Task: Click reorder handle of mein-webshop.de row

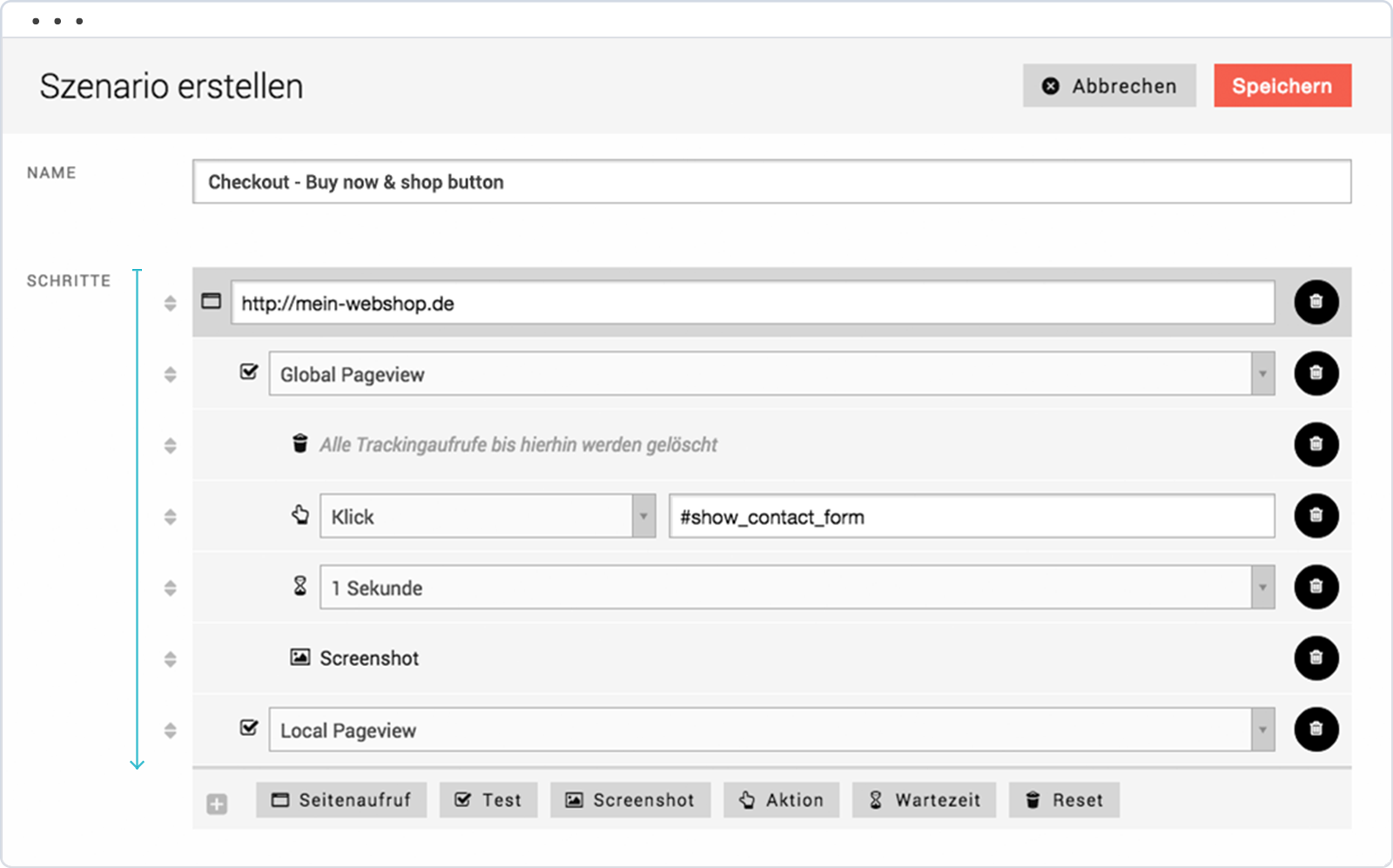Action: coord(171,303)
